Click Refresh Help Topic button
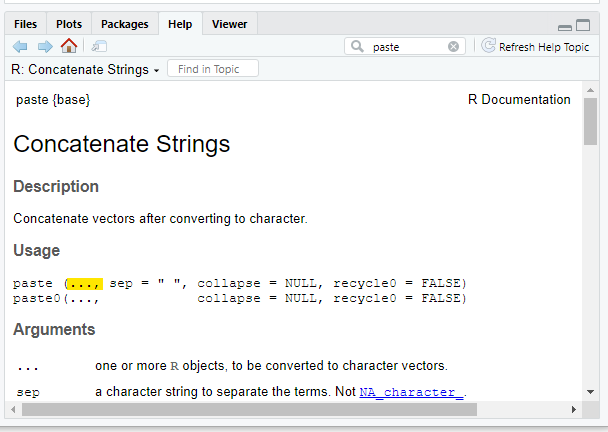 [536, 47]
